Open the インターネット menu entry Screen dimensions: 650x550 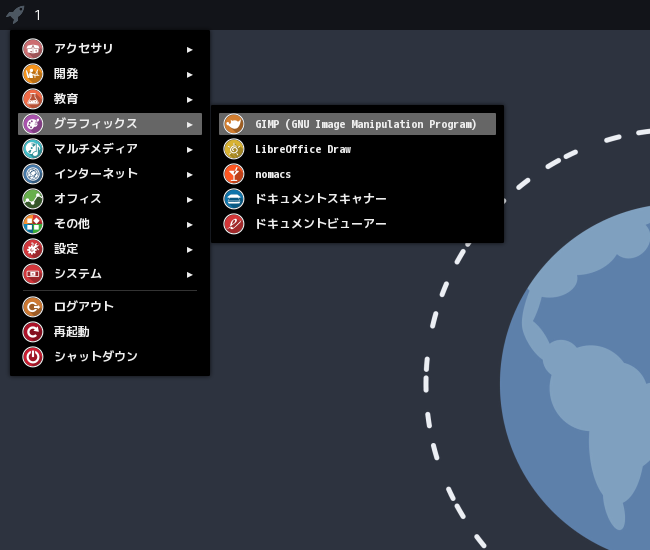(110, 174)
